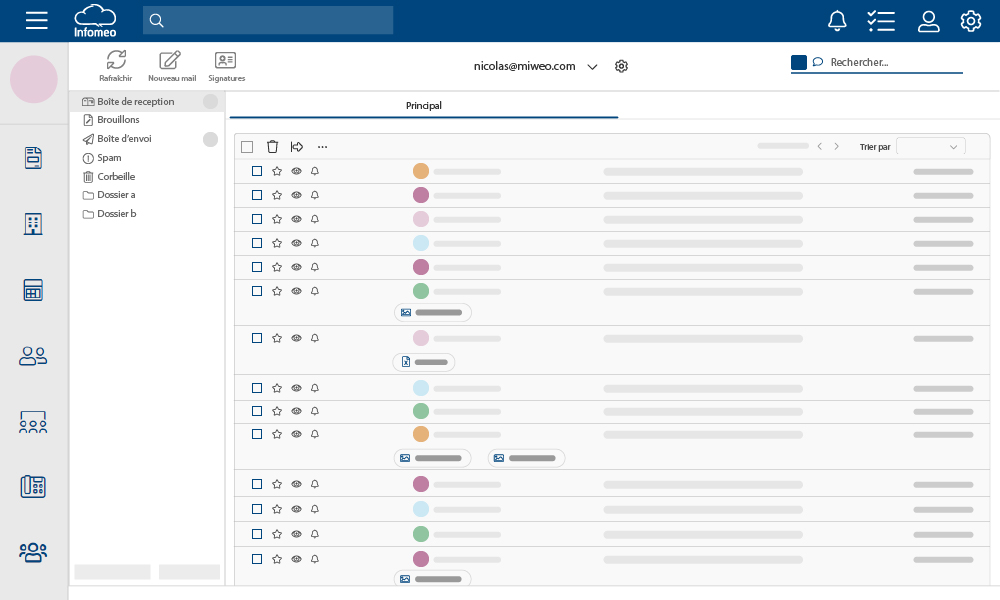Viewport: 1000px width, 600px height.
Task: Forward selected messages using the arrow icon
Action: pos(297,146)
